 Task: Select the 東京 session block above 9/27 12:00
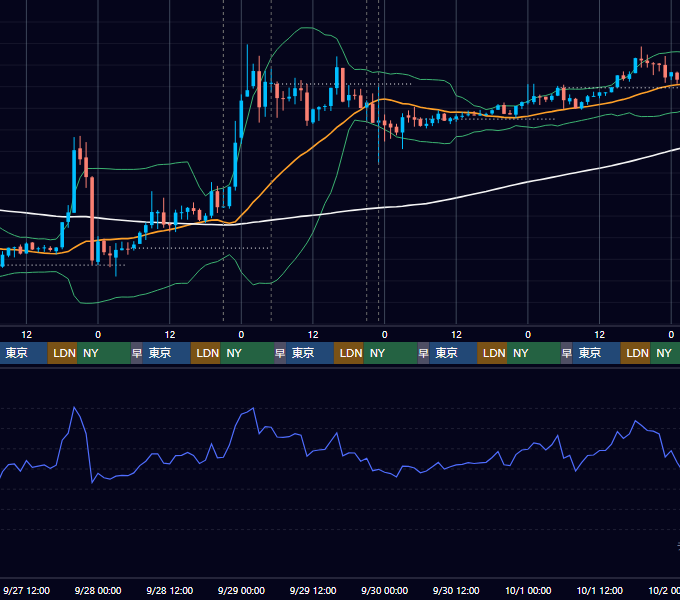23,353
